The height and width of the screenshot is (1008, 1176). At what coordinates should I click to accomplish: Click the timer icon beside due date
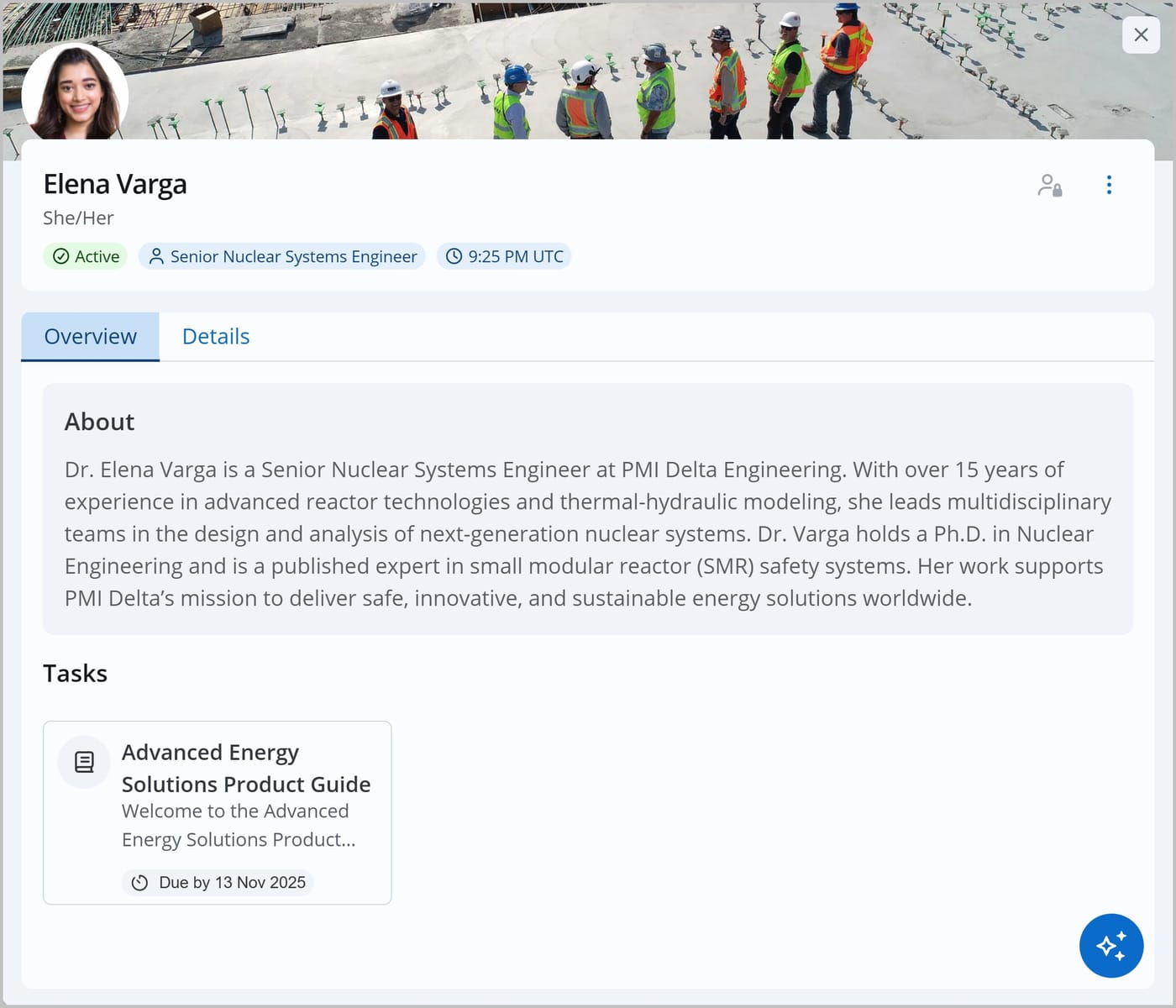[x=140, y=883]
